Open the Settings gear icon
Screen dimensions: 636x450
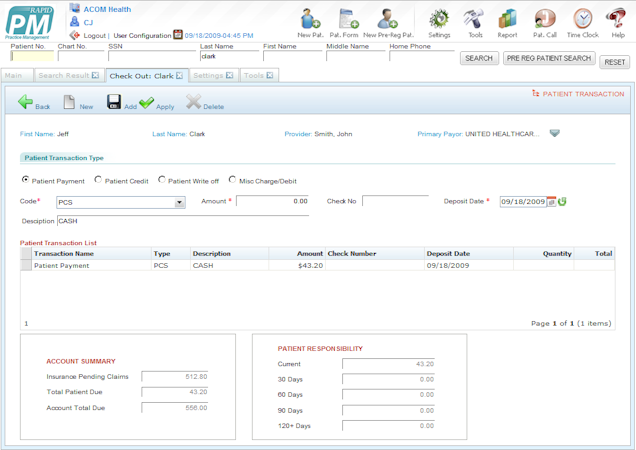439,19
